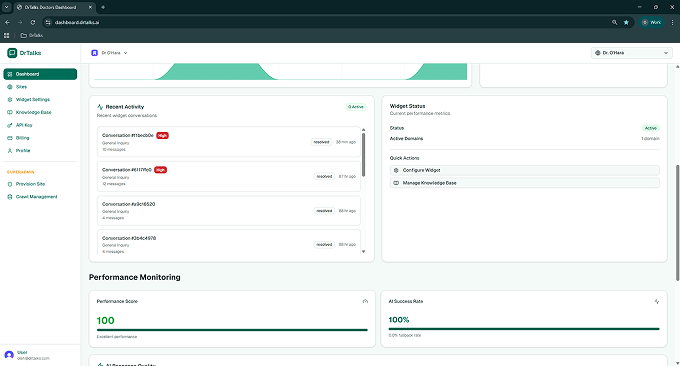Open the Chrome three-dot menu
The height and width of the screenshot is (366, 680).
(673, 22)
